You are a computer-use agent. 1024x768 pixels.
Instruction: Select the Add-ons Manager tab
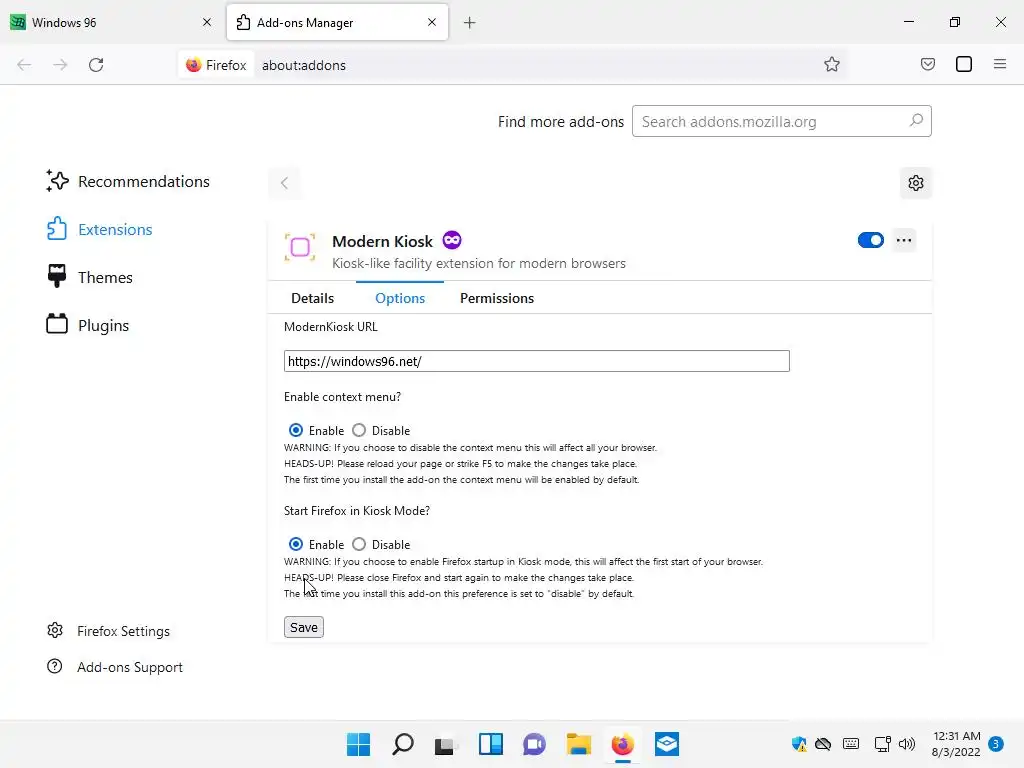(337, 22)
